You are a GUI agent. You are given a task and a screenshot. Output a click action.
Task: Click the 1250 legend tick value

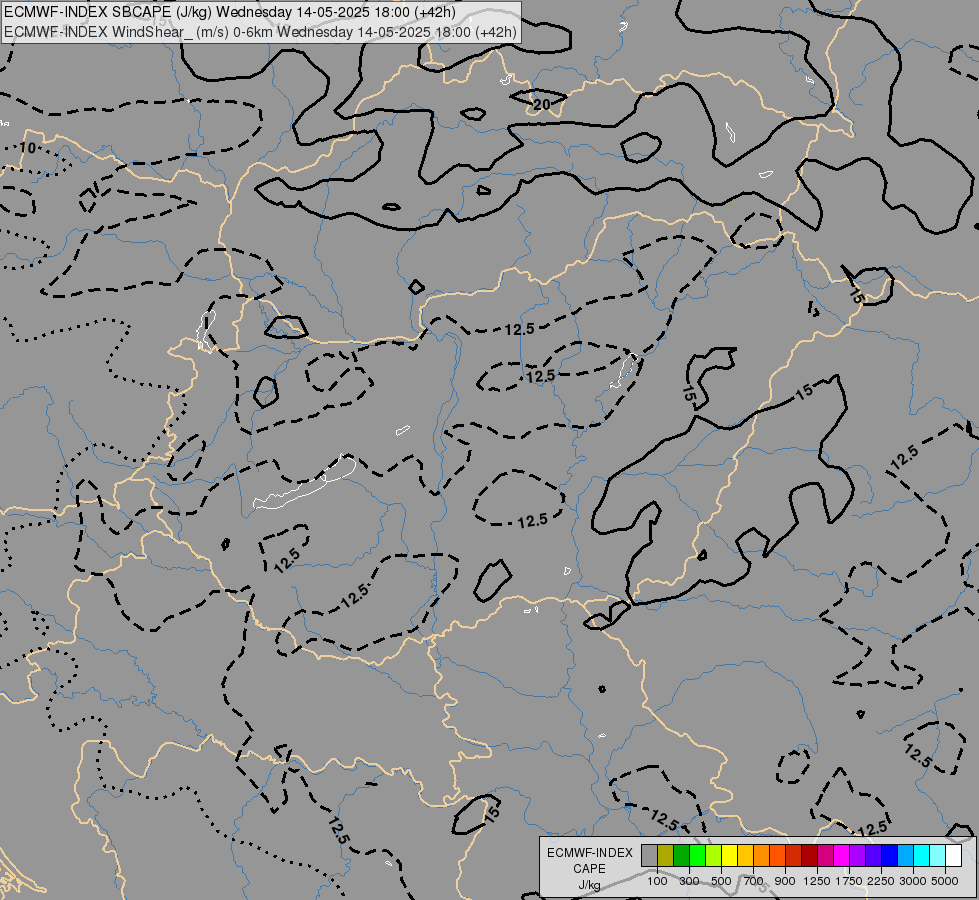pyautogui.click(x=817, y=881)
